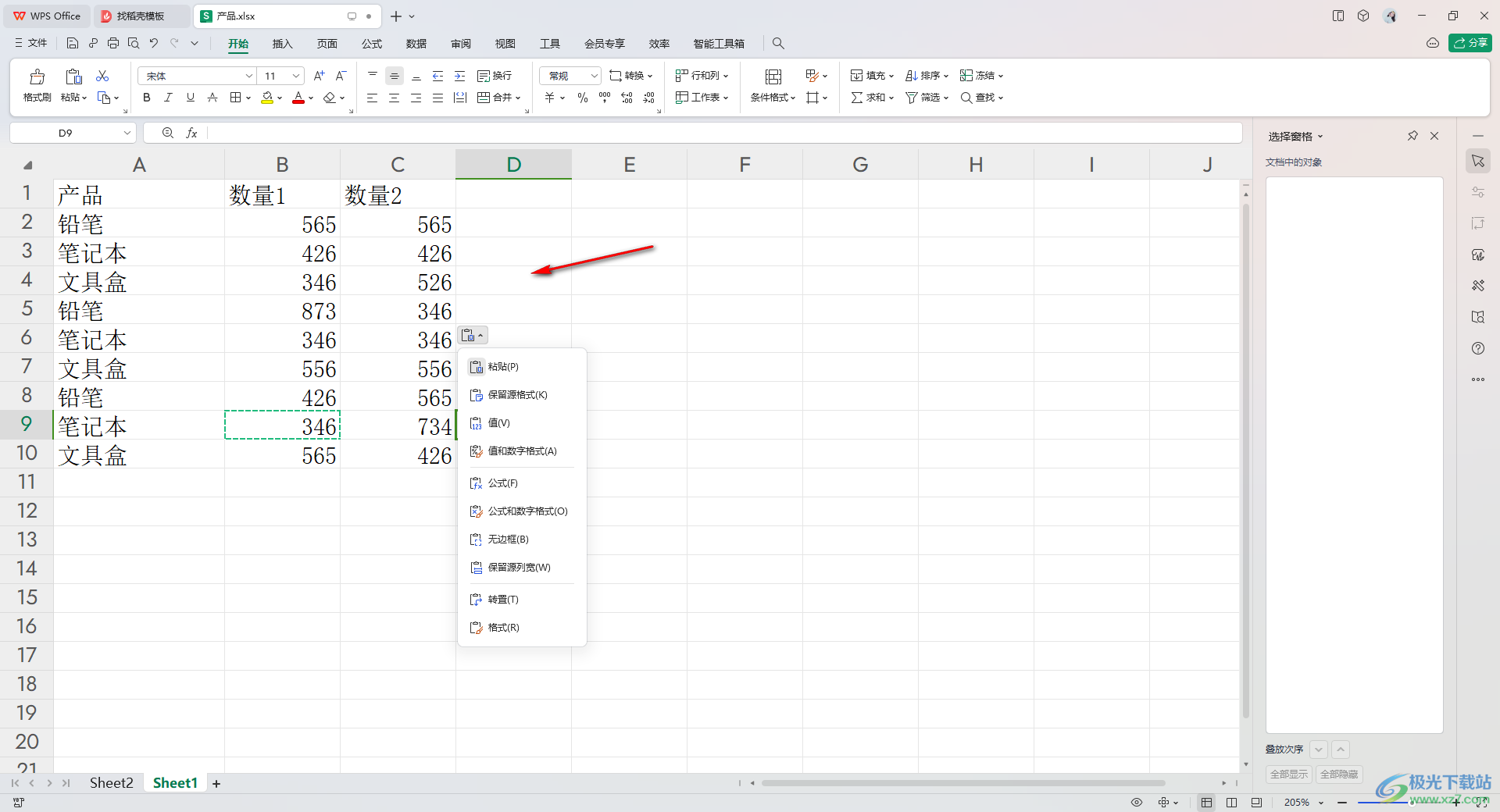The width and height of the screenshot is (1500, 812).
Task: Click the reading mode eye icon
Action: tap(1137, 803)
